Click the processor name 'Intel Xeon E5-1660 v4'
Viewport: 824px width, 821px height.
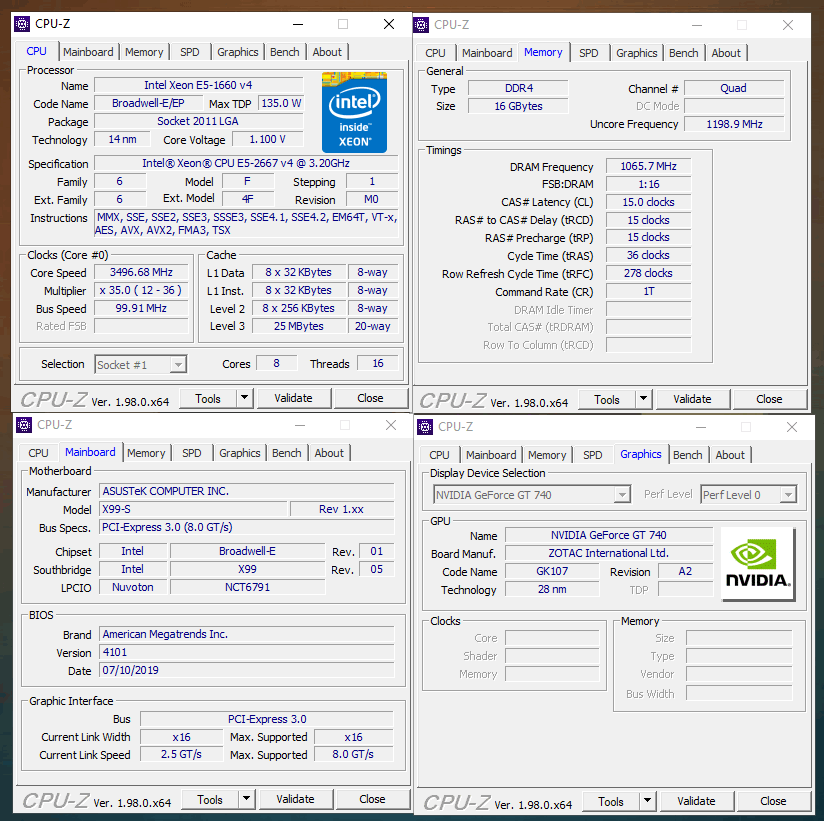199,85
